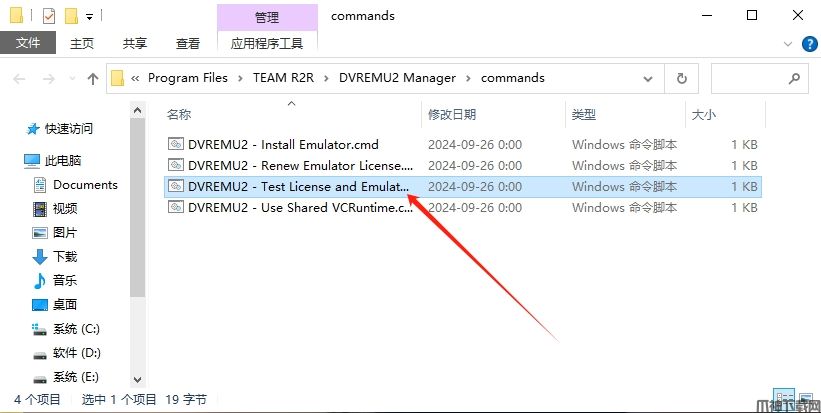The image size is (821, 413).
Task: Open the address history dropdown
Action: pos(648,79)
